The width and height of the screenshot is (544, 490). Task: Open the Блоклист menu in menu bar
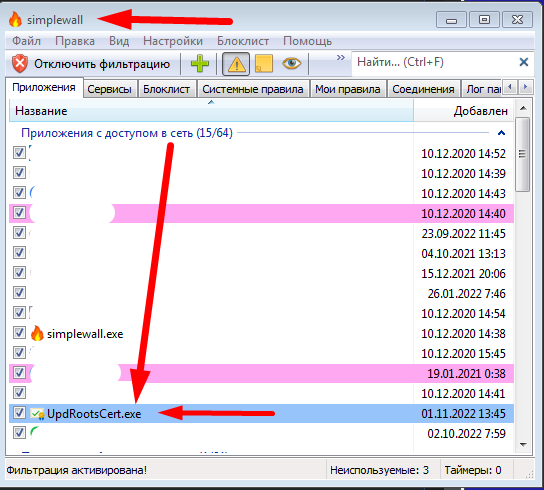243,41
